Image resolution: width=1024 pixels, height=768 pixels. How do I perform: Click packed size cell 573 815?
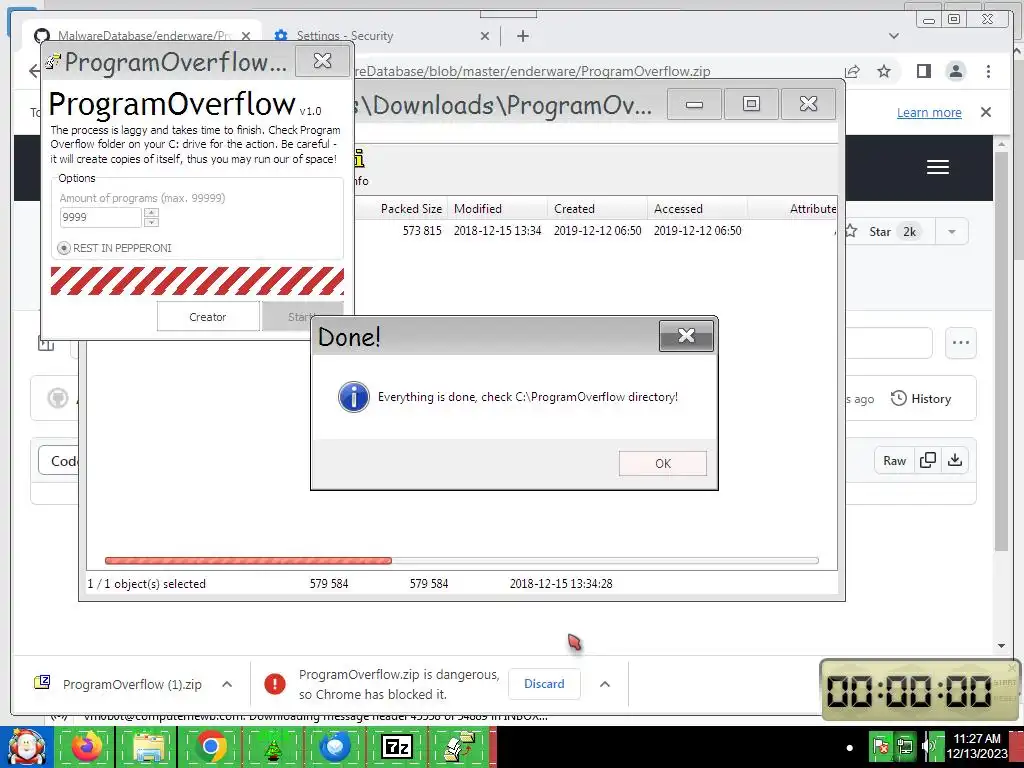(x=422, y=231)
